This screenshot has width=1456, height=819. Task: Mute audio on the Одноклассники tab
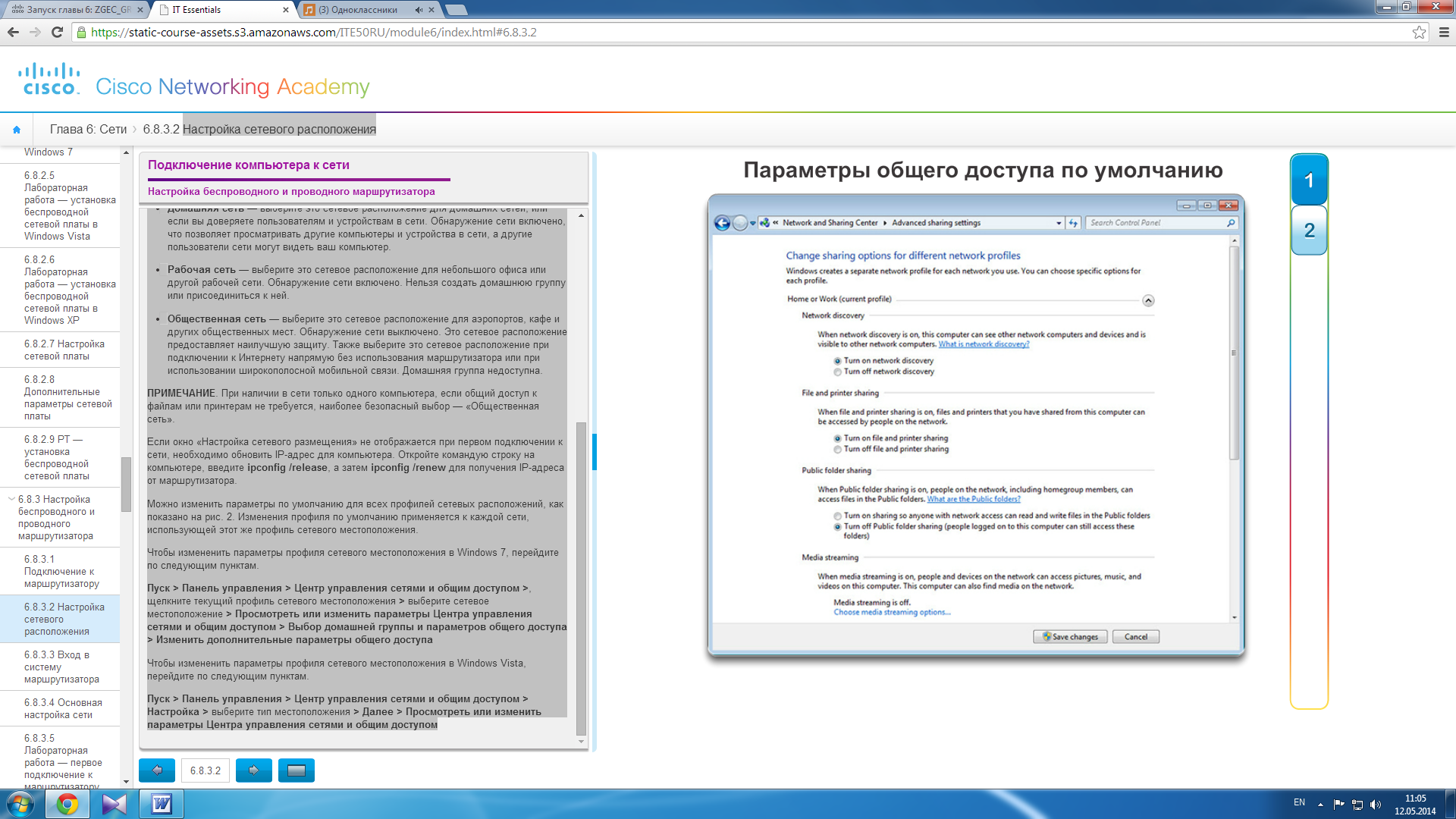(419, 10)
